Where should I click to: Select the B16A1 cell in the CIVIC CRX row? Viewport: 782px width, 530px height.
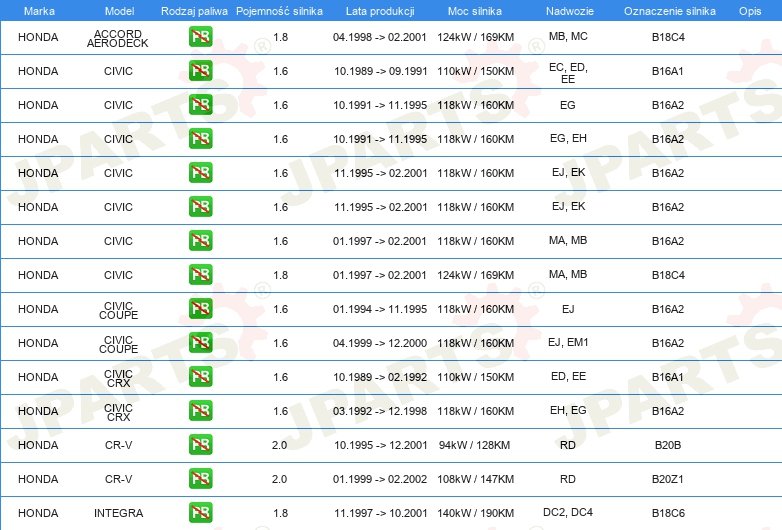[668, 377]
